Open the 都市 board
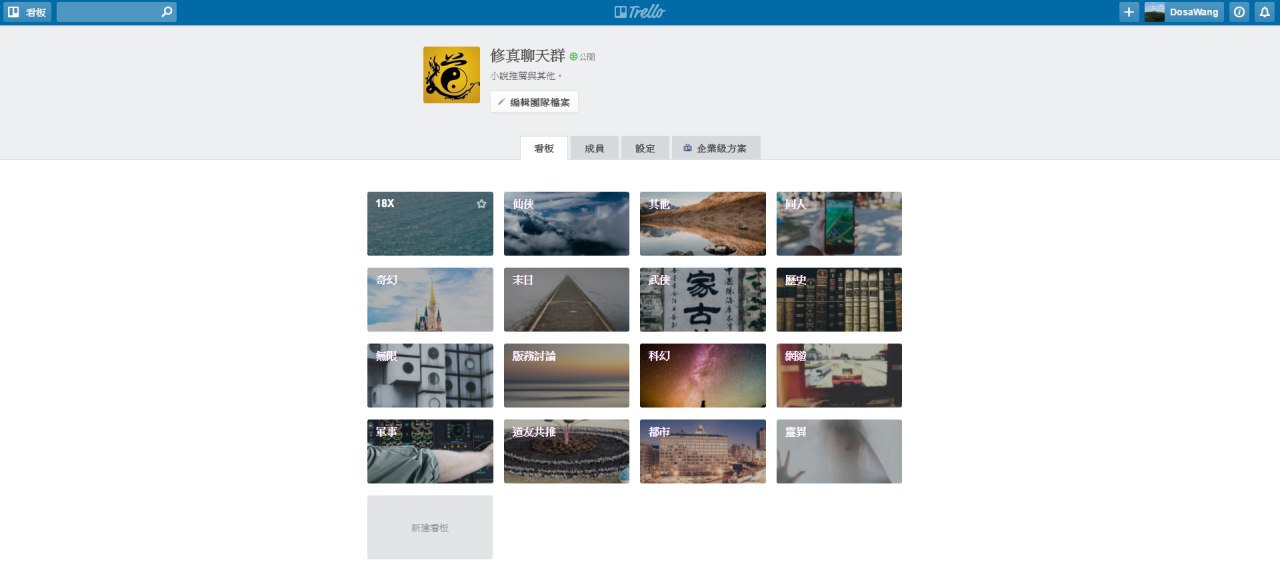This screenshot has height=566, width=1280. 703,452
